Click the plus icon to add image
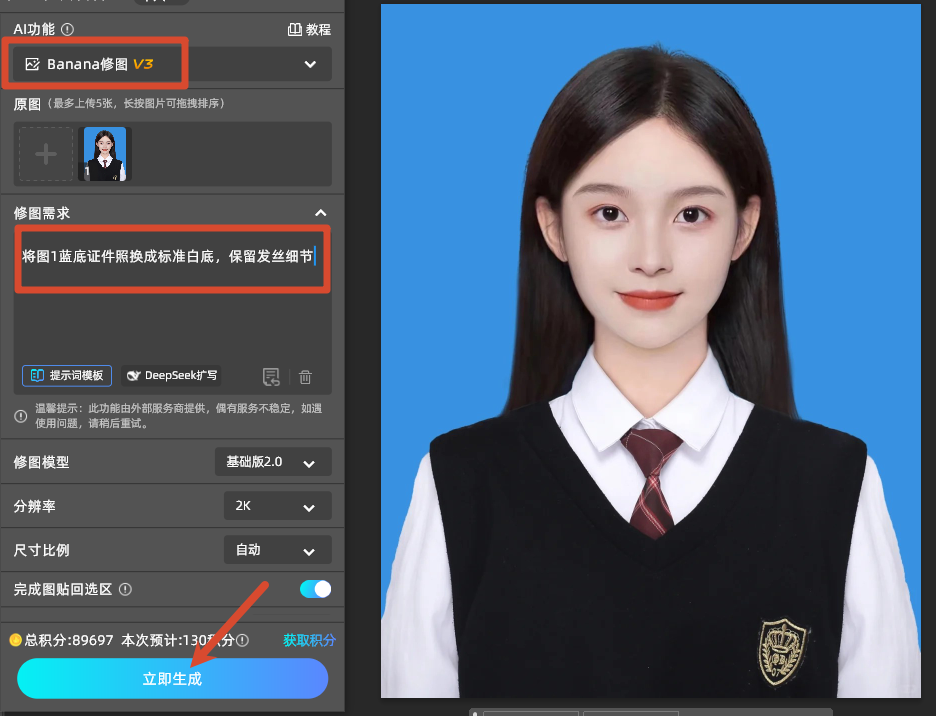The image size is (936, 716). (x=46, y=153)
